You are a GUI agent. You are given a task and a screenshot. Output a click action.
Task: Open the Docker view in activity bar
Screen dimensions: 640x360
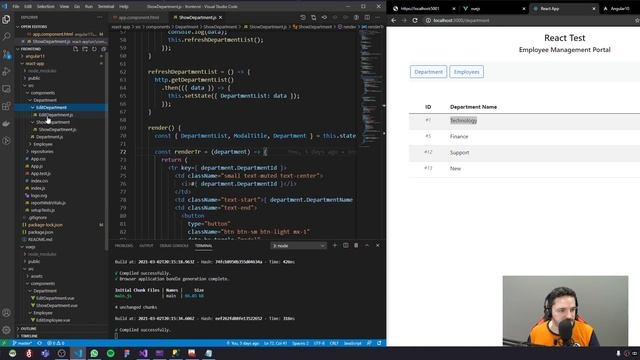(x=6, y=124)
